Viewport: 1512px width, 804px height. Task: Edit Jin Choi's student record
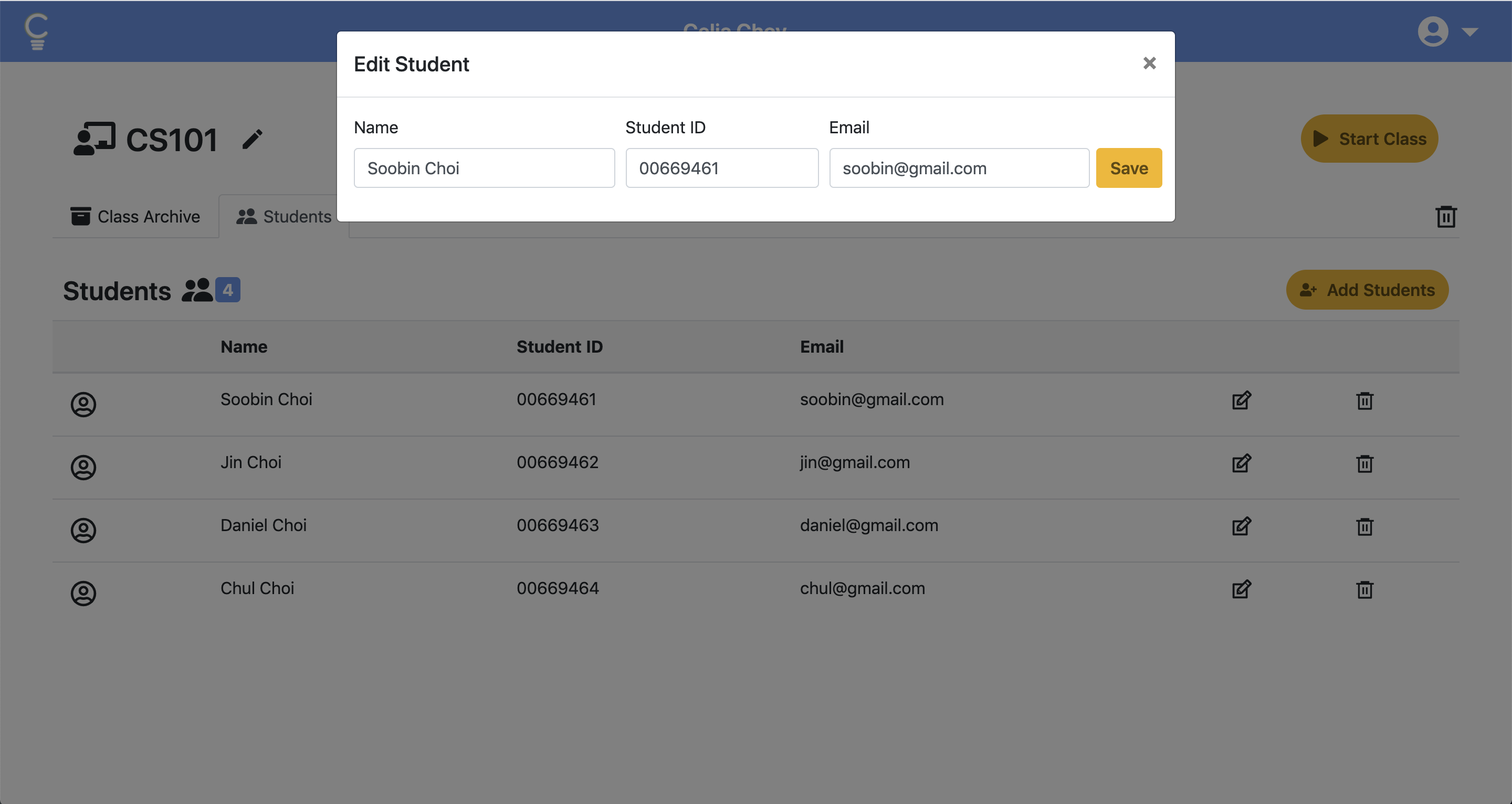[x=1241, y=463]
